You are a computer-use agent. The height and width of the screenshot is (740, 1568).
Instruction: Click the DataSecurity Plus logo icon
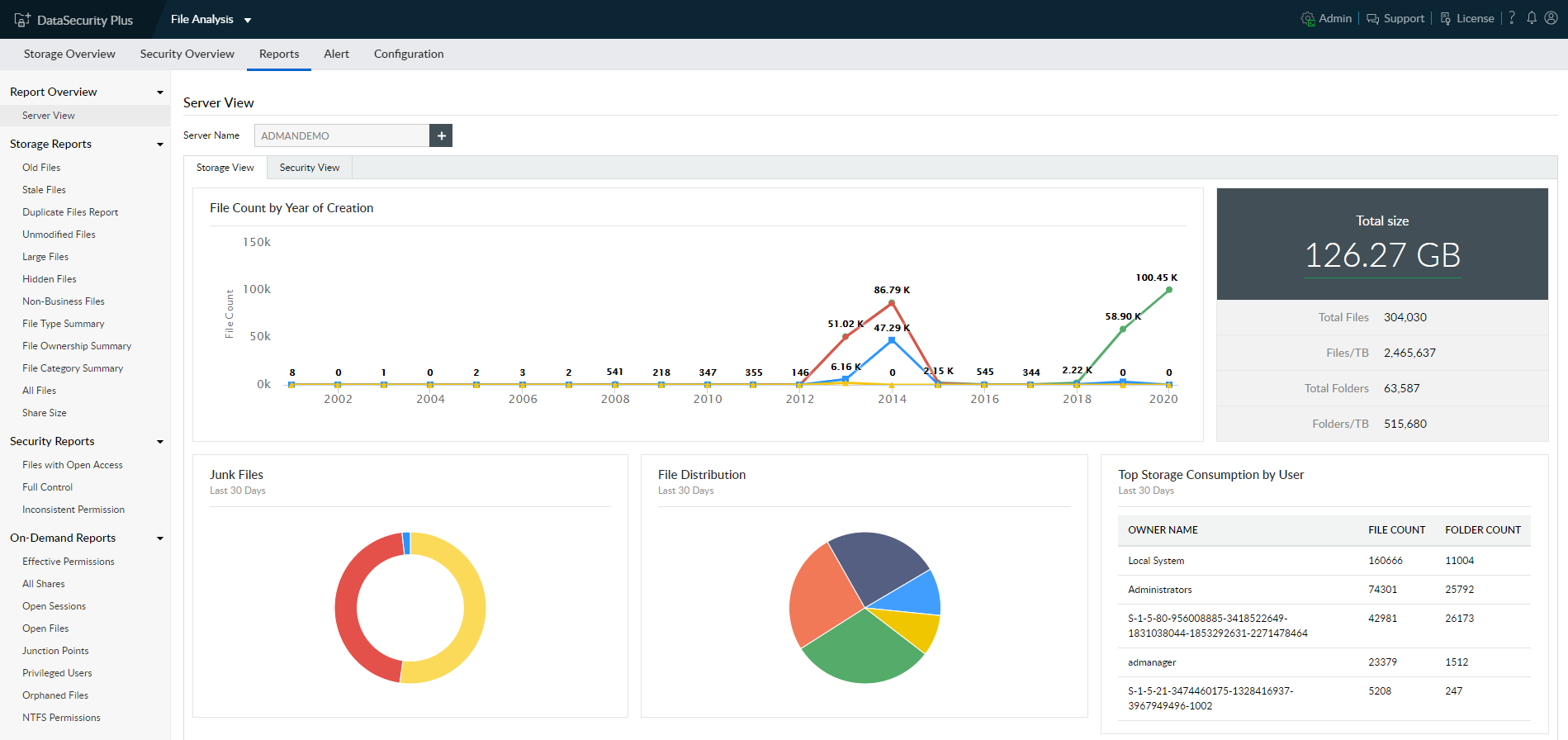tap(22, 19)
